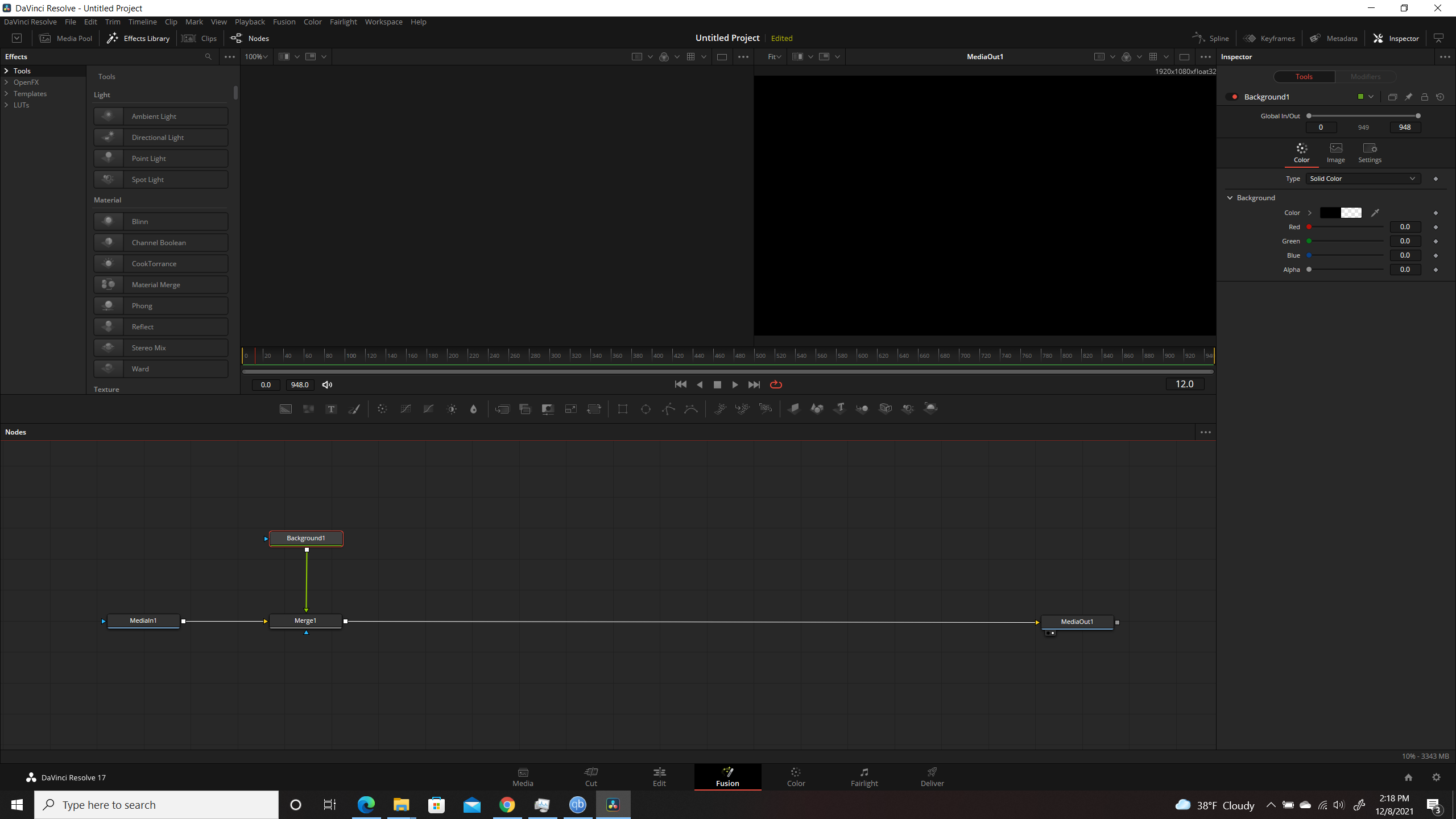This screenshot has width=1456, height=819.
Task: Add a FastNoise node from the toolbar
Action: [x=308, y=409]
